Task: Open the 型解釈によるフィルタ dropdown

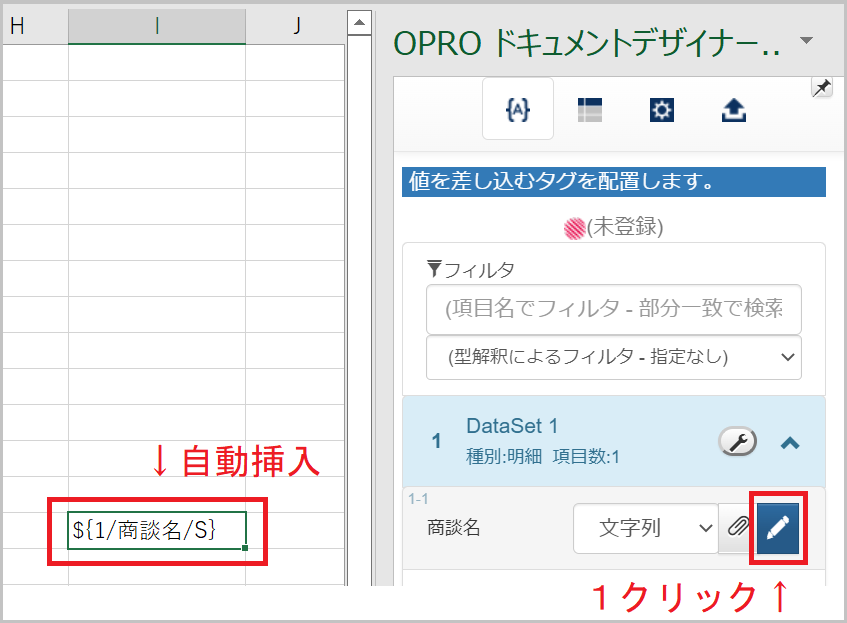Action: pyautogui.click(x=613, y=356)
